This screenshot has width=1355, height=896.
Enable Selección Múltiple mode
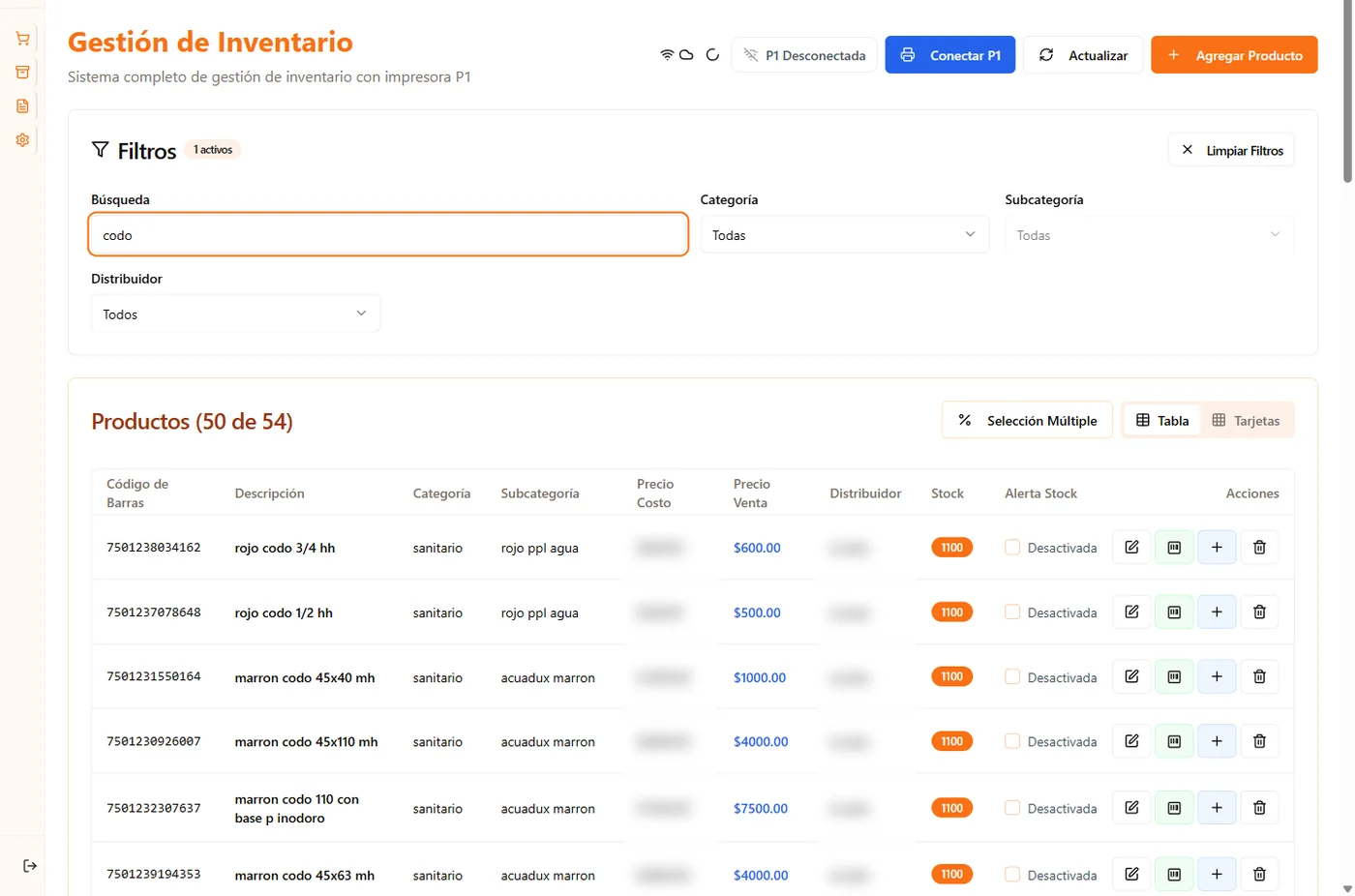point(1027,420)
